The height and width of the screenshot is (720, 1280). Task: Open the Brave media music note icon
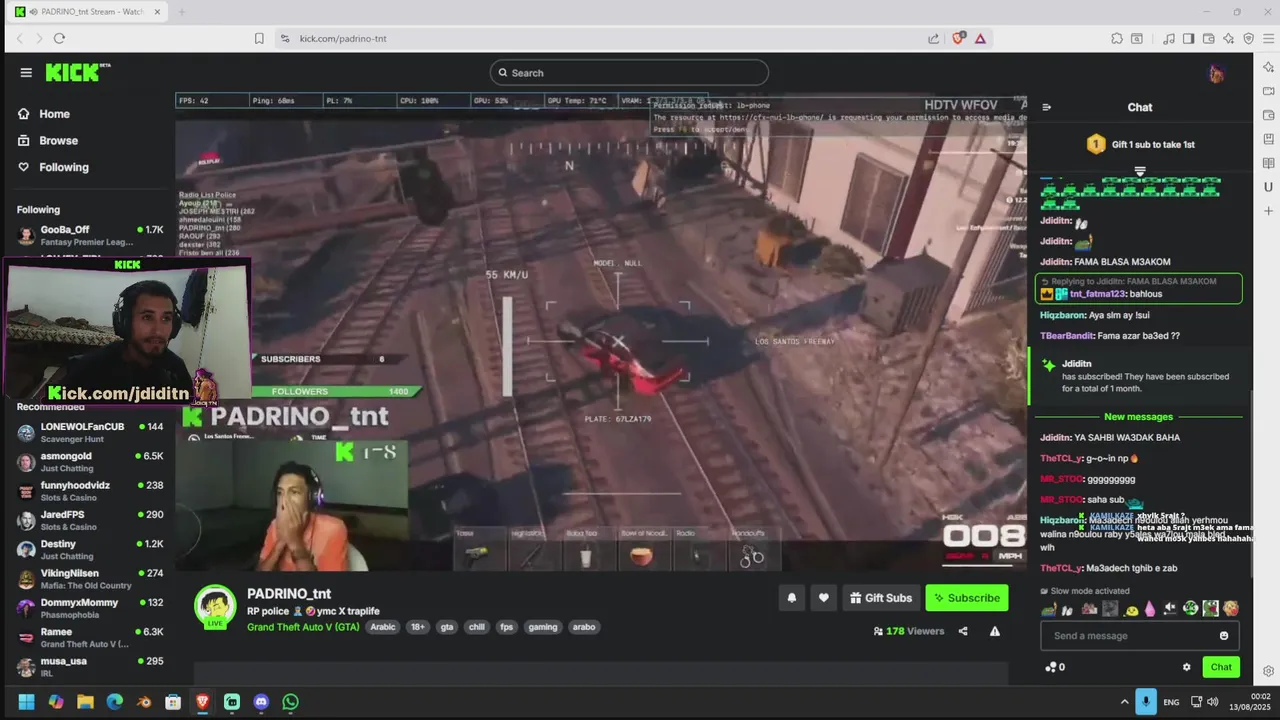(1168, 38)
